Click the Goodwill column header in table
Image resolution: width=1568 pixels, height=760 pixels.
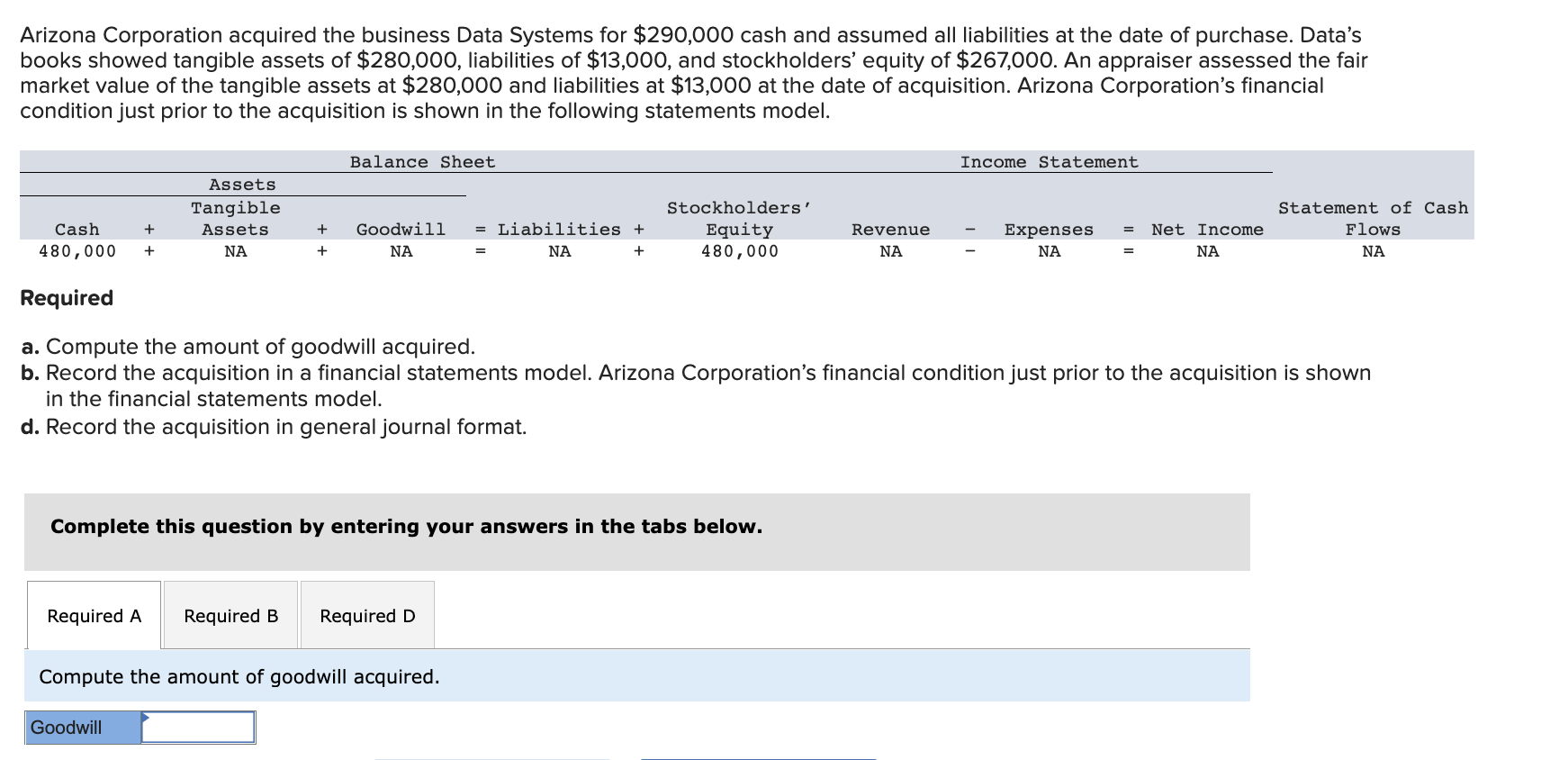coord(401,230)
